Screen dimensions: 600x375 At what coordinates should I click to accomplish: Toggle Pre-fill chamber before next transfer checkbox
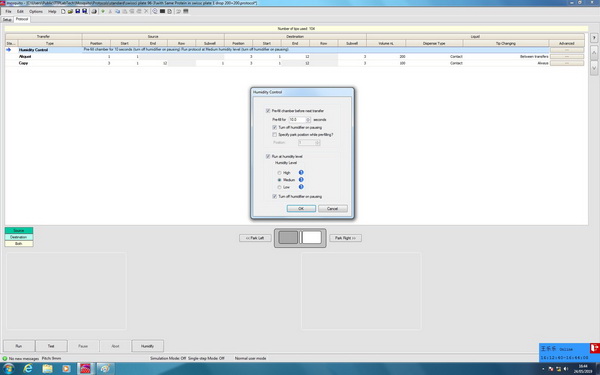(x=268, y=111)
